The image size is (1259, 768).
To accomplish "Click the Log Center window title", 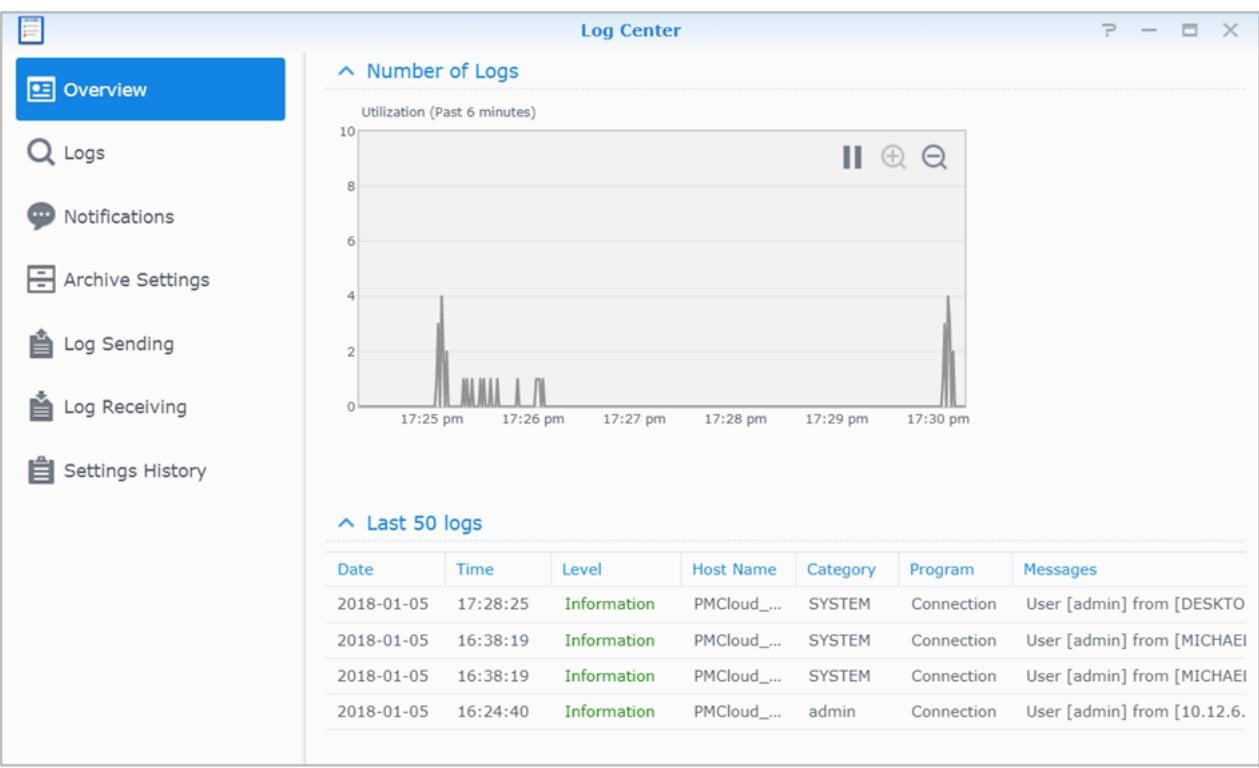I will pos(631,30).
